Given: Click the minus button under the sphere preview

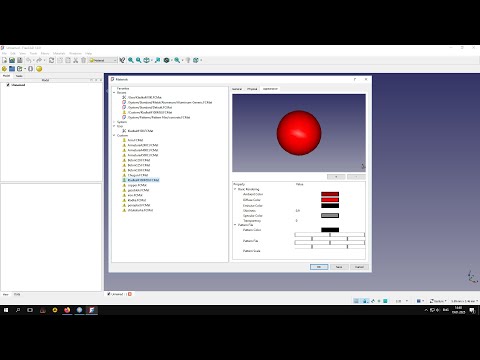Looking at the screenshot, I should (x=356, y=177).
